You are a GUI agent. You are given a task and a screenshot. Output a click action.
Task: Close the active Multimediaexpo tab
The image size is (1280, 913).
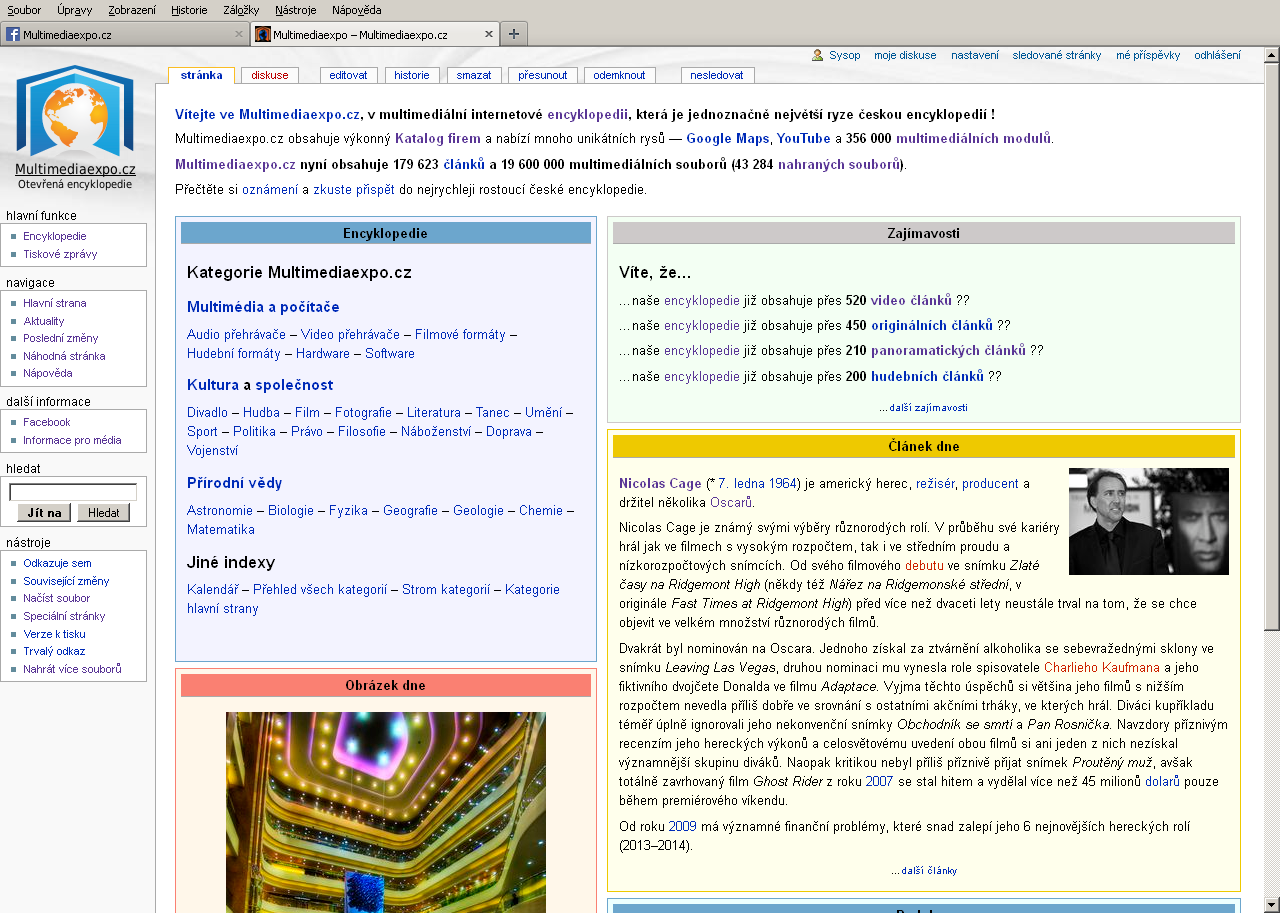tap(489, 34)
